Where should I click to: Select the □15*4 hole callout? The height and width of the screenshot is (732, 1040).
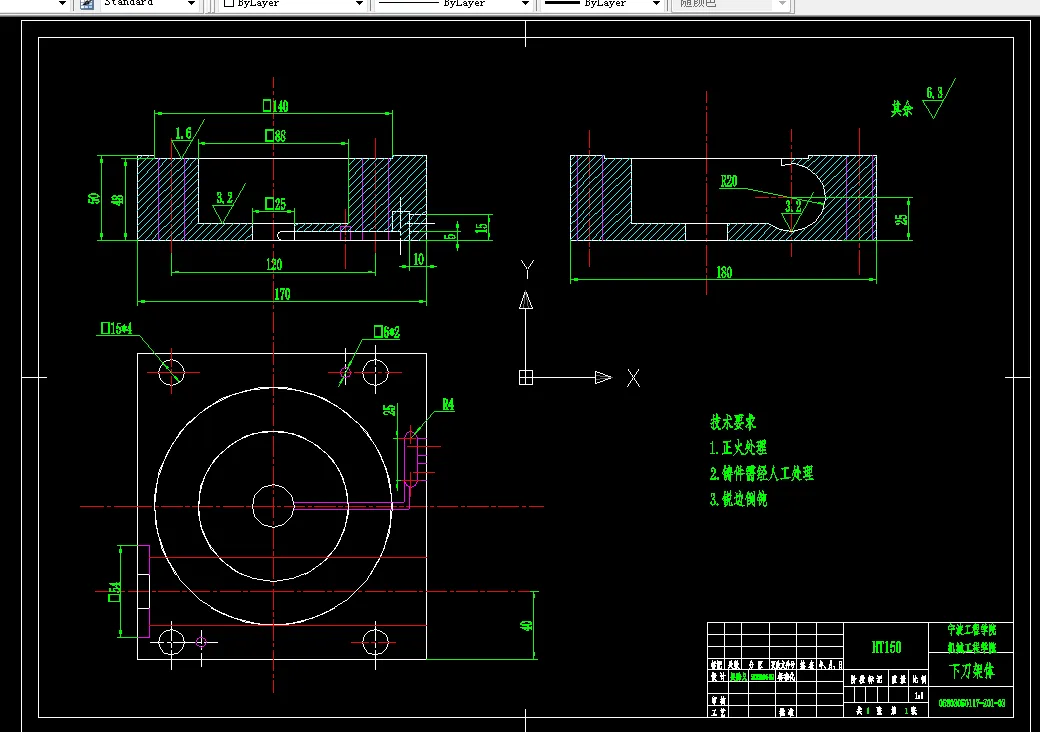click(116, 328)
